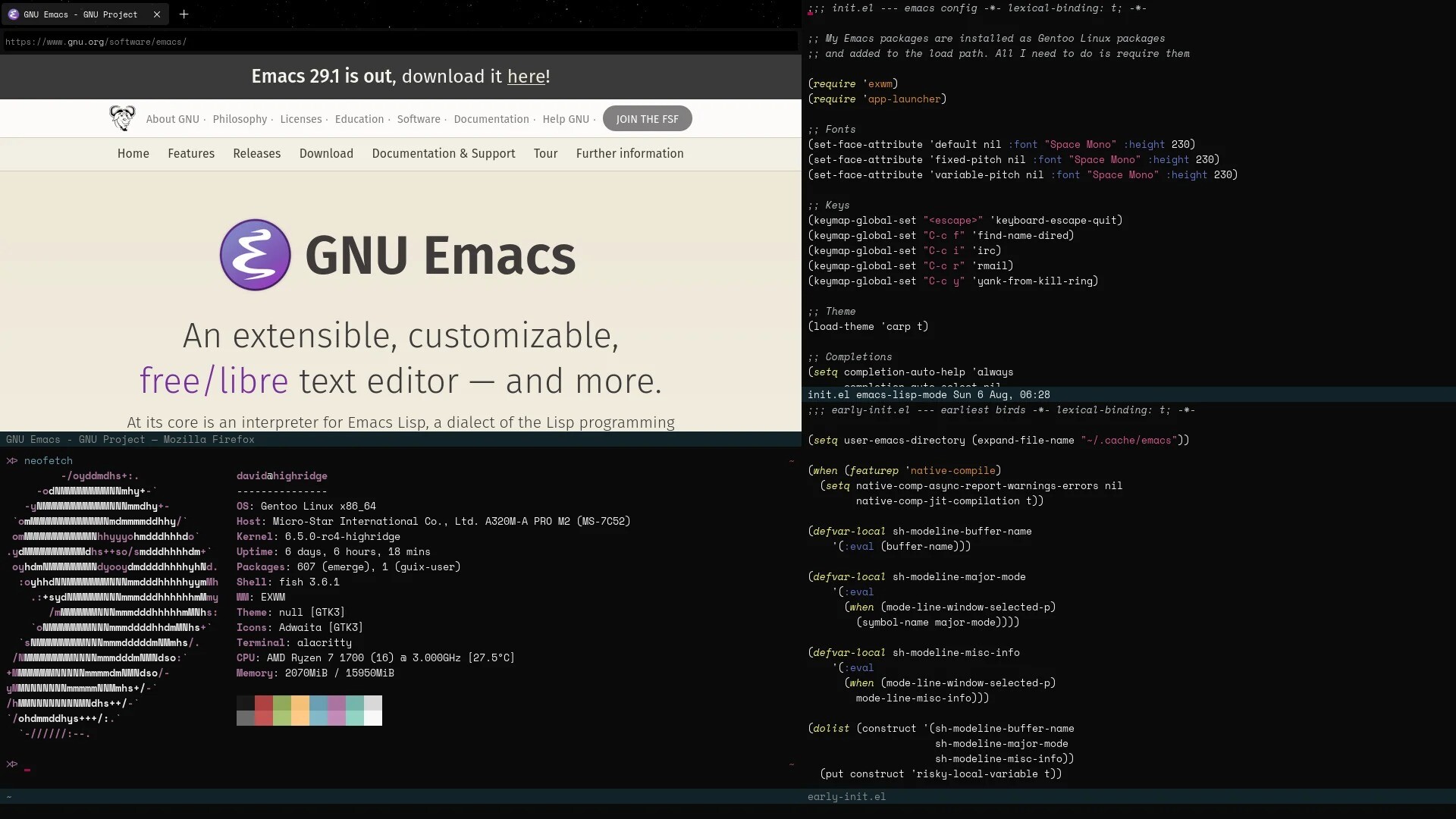The width and height of the screenshot is (1456, 819).
Task: Click the GNU head logo icon
Action: [x=121, y=118]
